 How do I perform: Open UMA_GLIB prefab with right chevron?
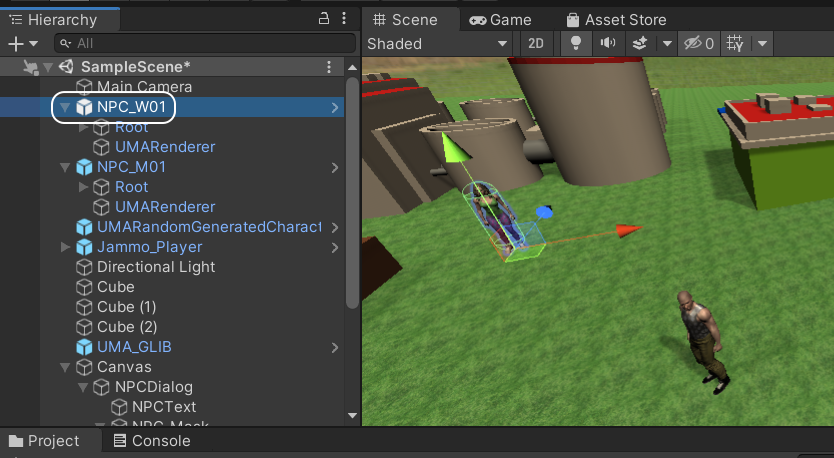335,348
